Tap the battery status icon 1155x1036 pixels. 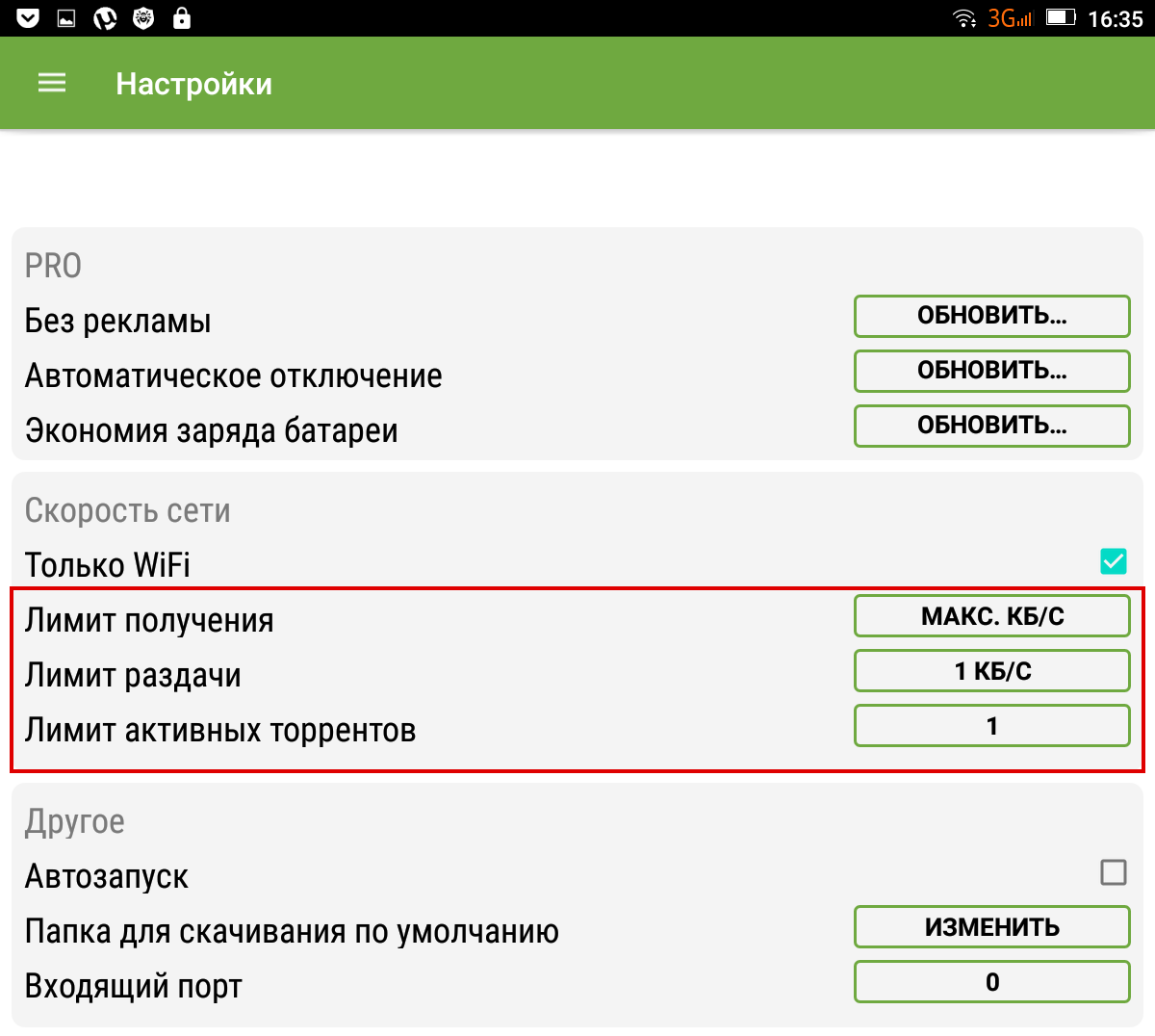pos(1061,18)
